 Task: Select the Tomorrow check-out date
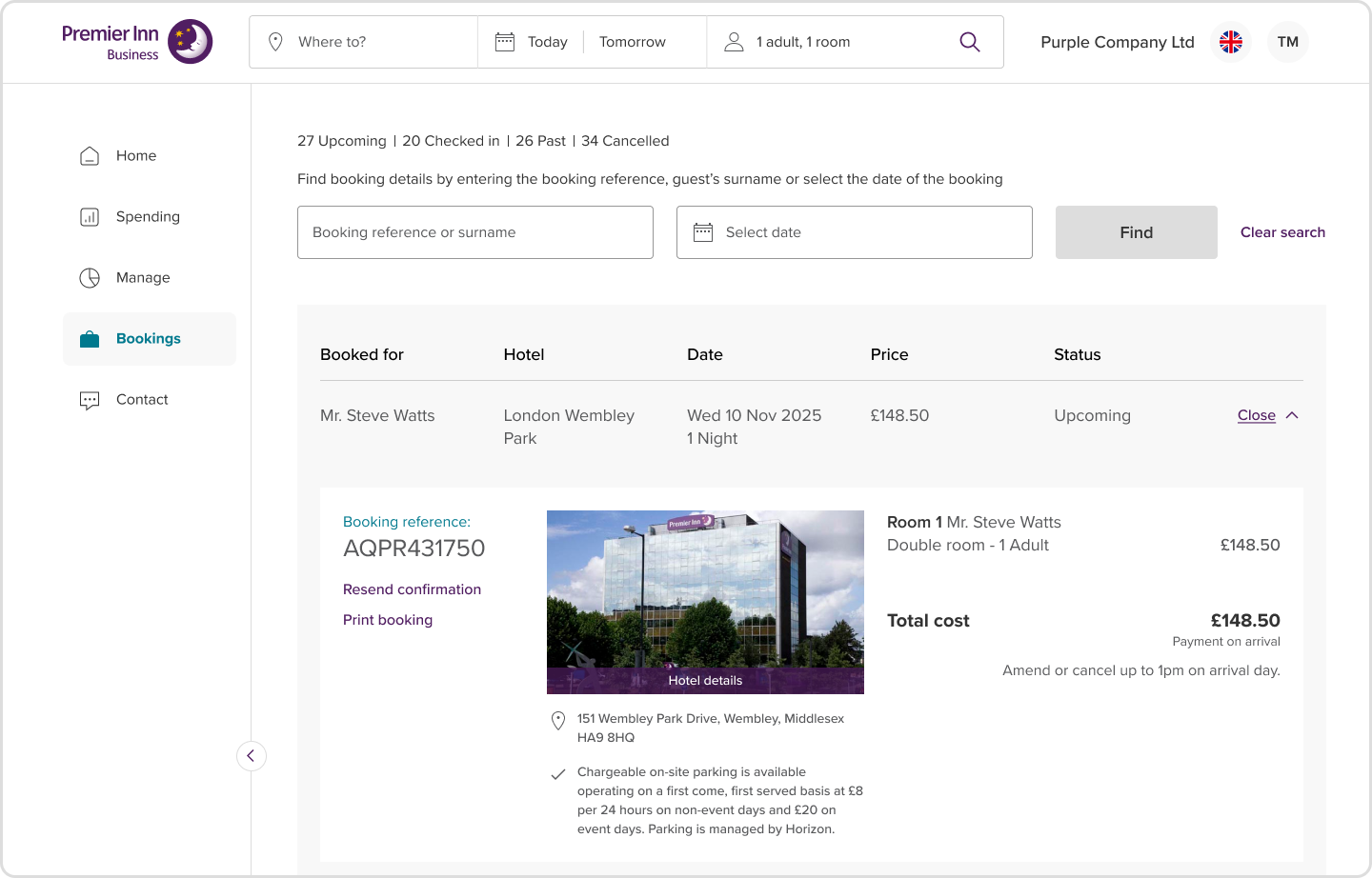point(633,42)
